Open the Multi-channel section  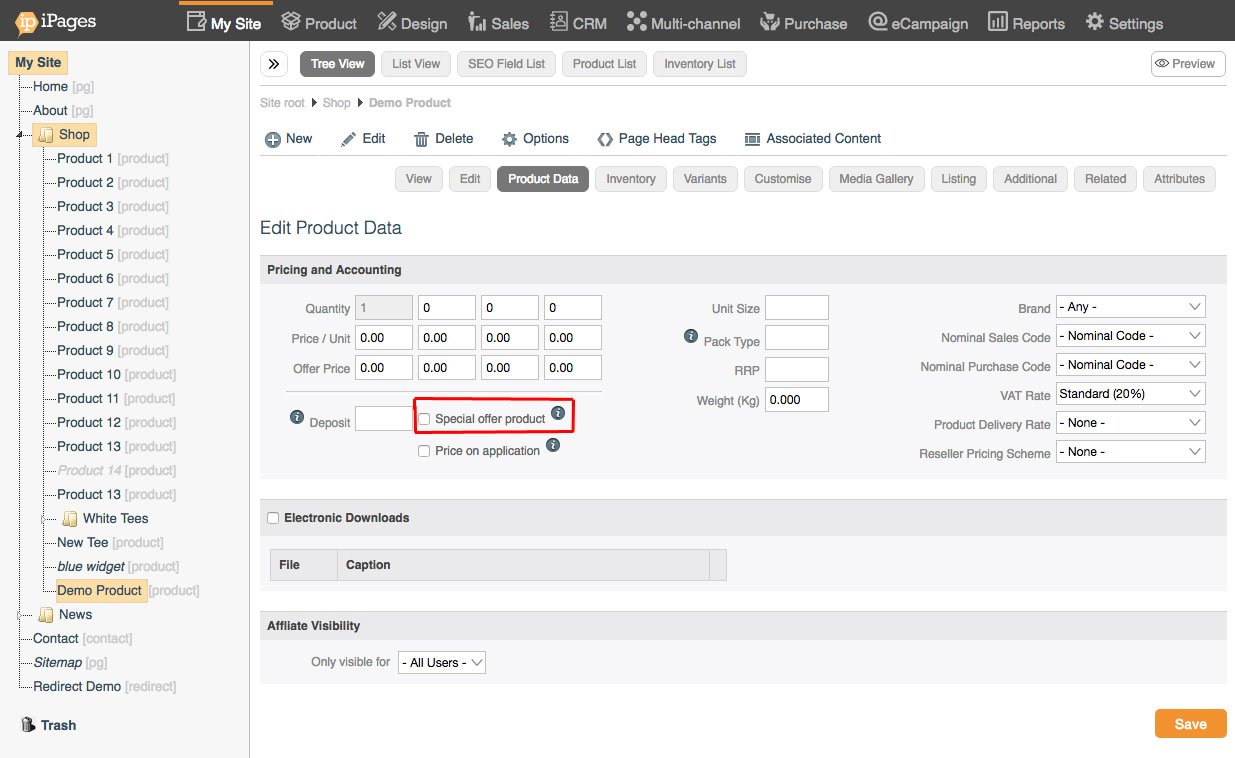pyautogui.click(x=683, y=23)
